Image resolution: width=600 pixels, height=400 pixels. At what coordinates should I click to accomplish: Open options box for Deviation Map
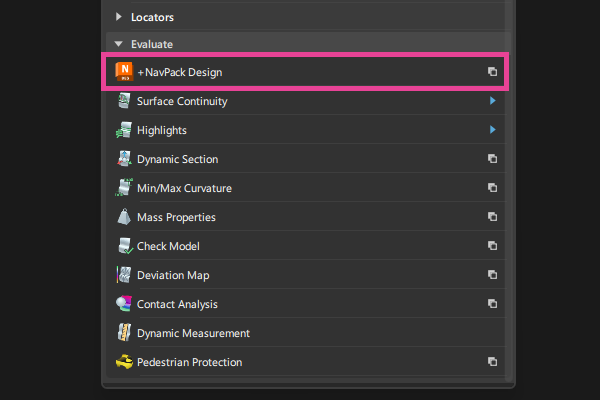pos(492,274)
